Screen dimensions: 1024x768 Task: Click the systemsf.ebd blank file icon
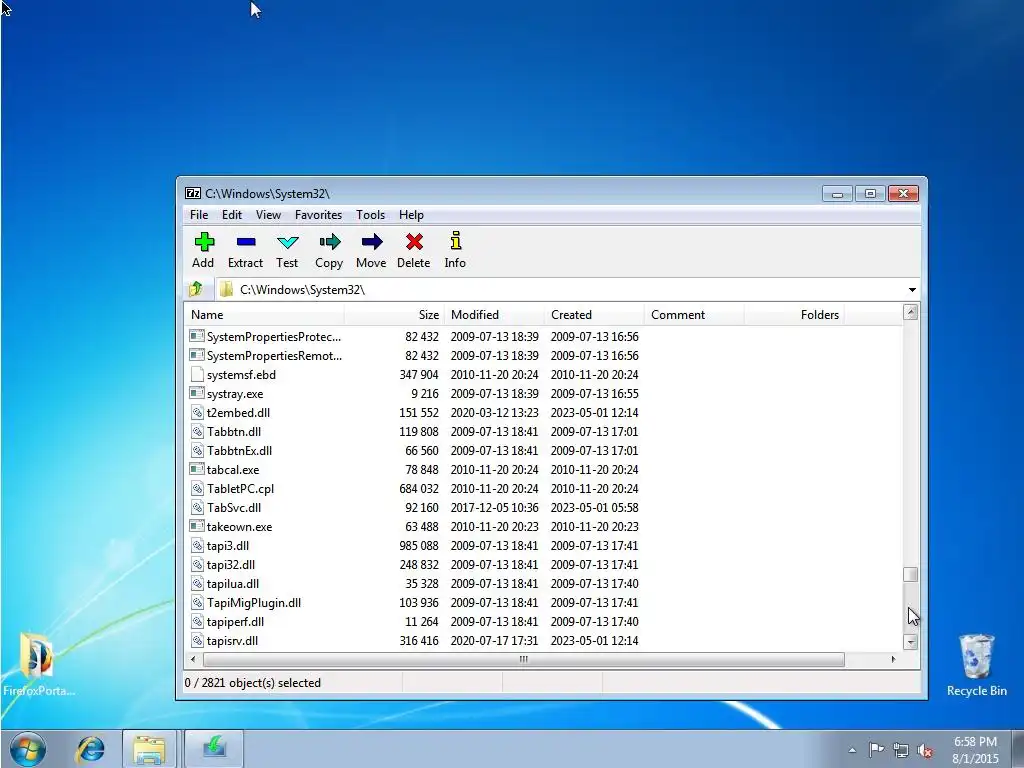pyautogui.click(x=197, y=374)
